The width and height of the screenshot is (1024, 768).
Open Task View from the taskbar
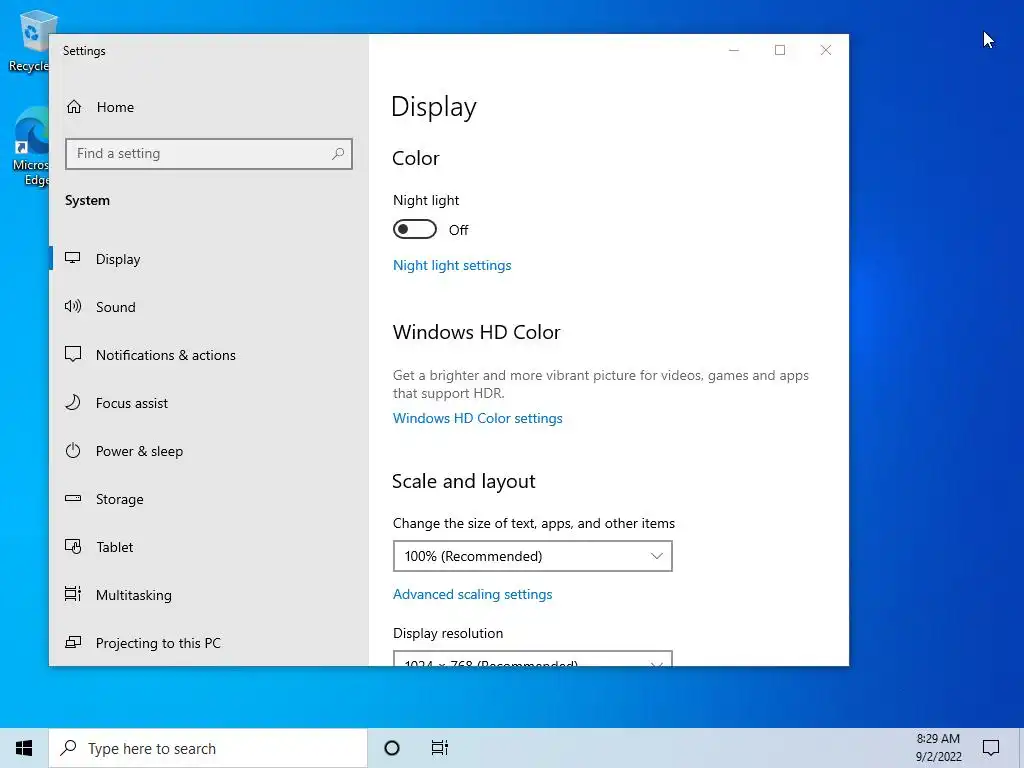440,748
